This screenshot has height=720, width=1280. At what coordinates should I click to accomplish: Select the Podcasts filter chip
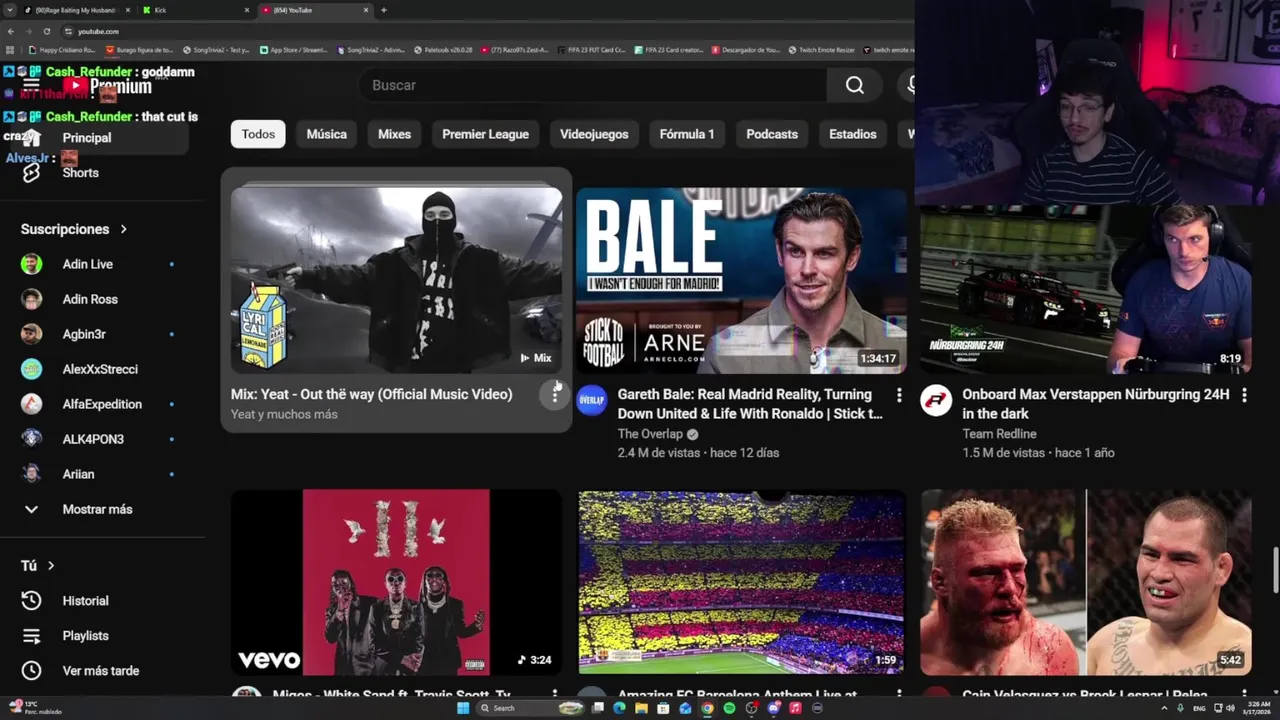772,134
